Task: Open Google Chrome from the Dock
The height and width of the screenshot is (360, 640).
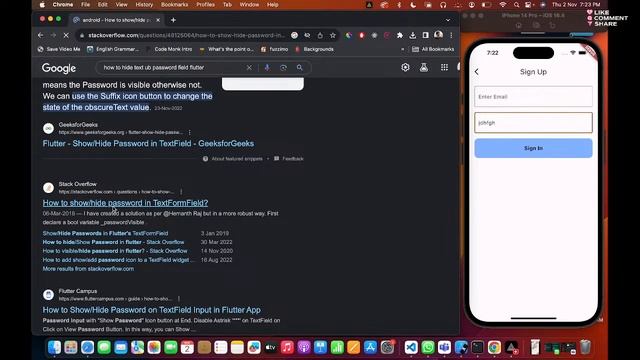Action: [494, 347]
